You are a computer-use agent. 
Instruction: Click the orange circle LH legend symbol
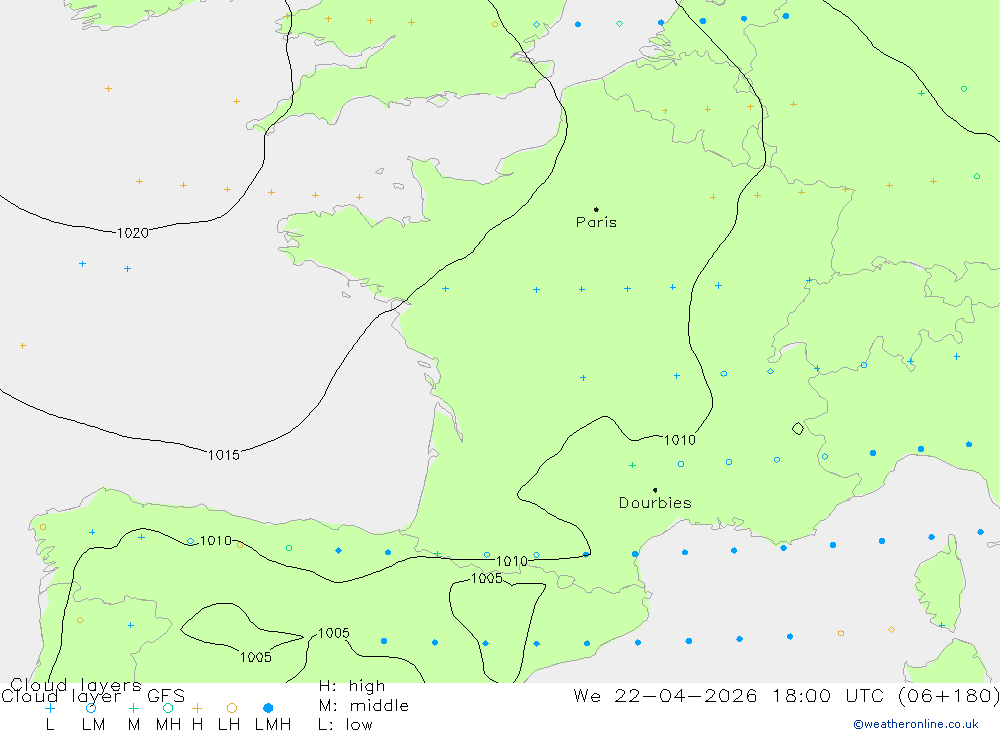(232, 708)
